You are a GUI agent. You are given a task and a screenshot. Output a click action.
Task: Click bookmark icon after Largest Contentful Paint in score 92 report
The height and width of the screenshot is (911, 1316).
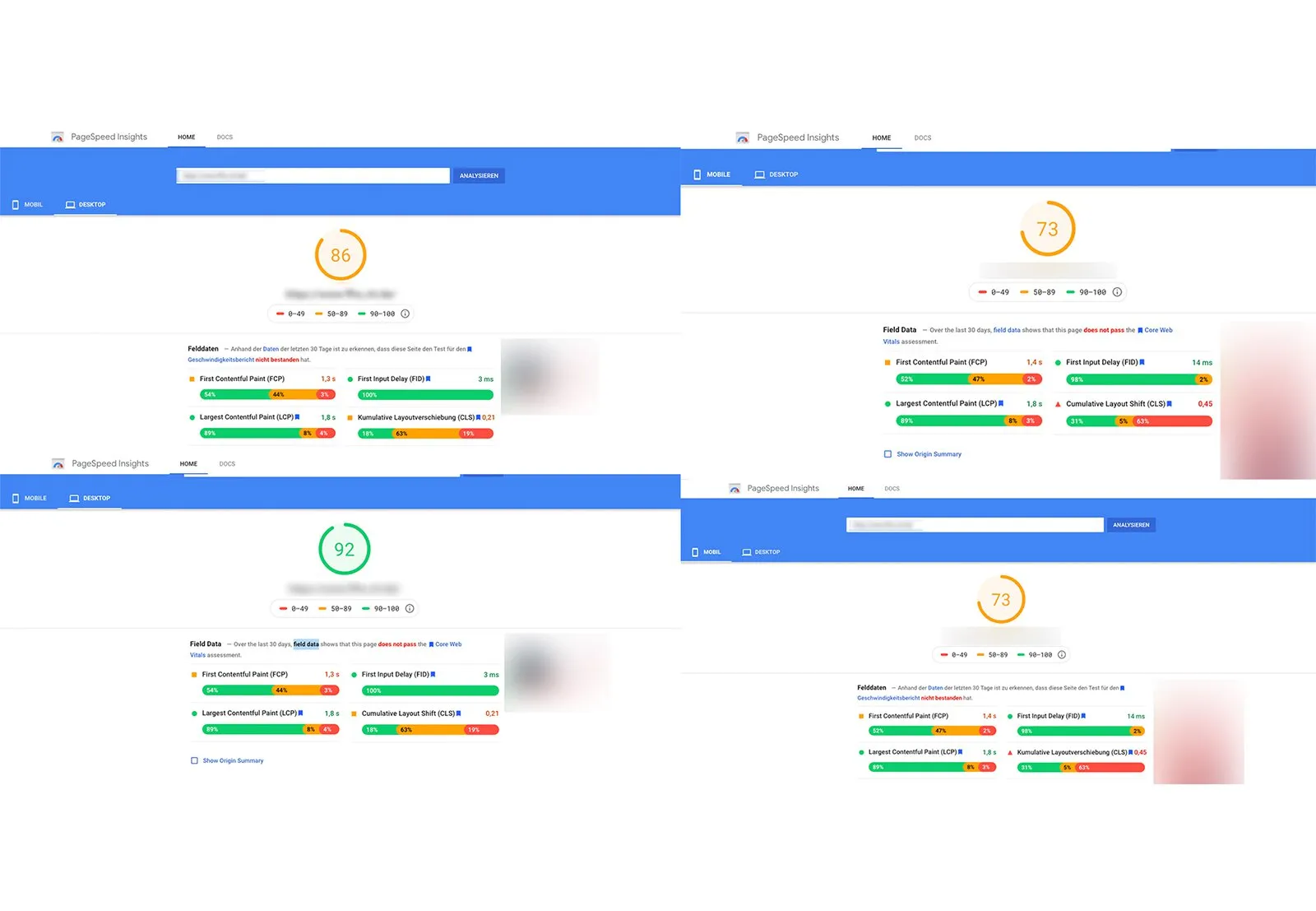pyautogui.click(x=300, y=713)
